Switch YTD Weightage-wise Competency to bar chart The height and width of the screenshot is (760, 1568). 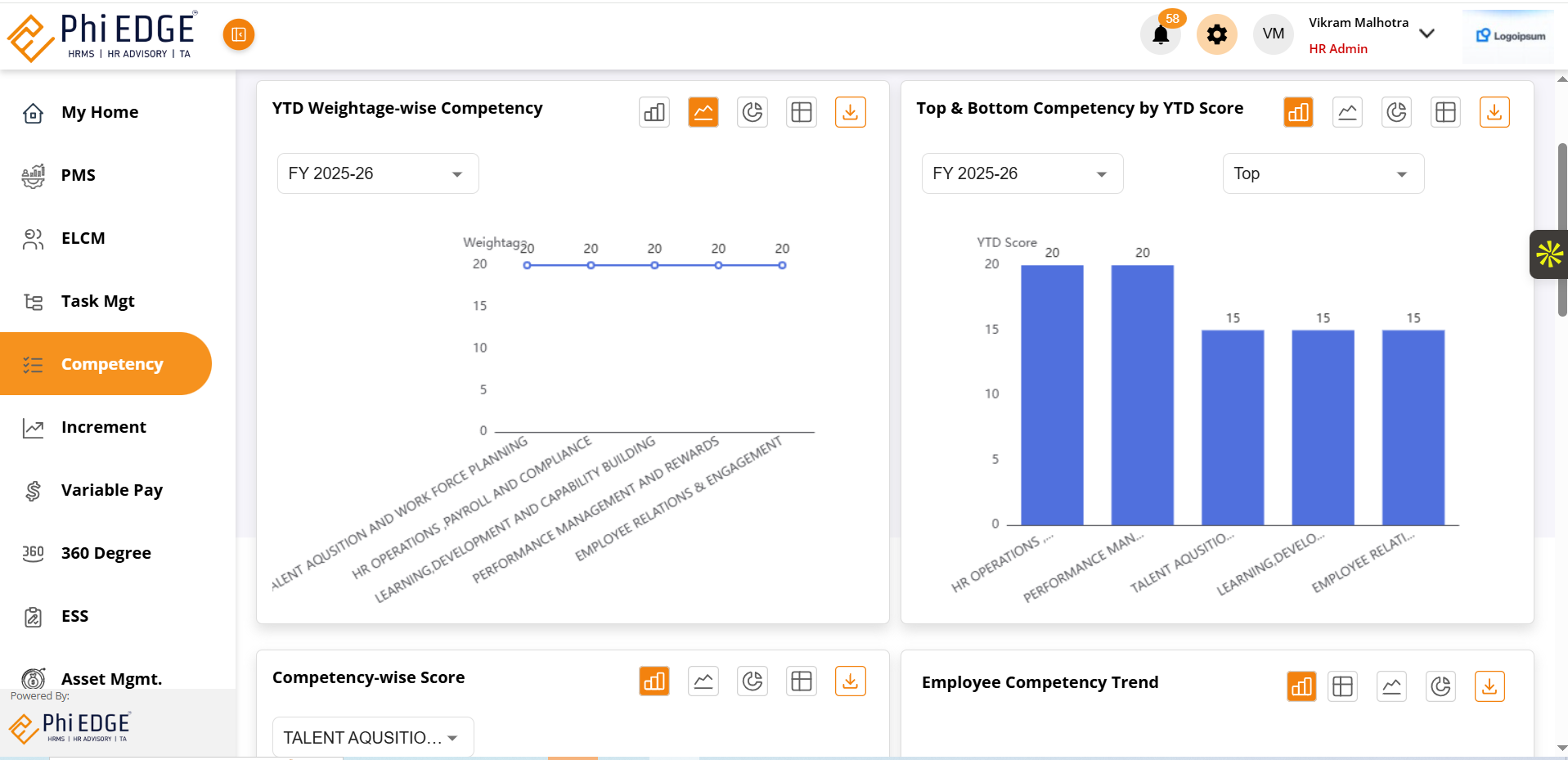654,112
